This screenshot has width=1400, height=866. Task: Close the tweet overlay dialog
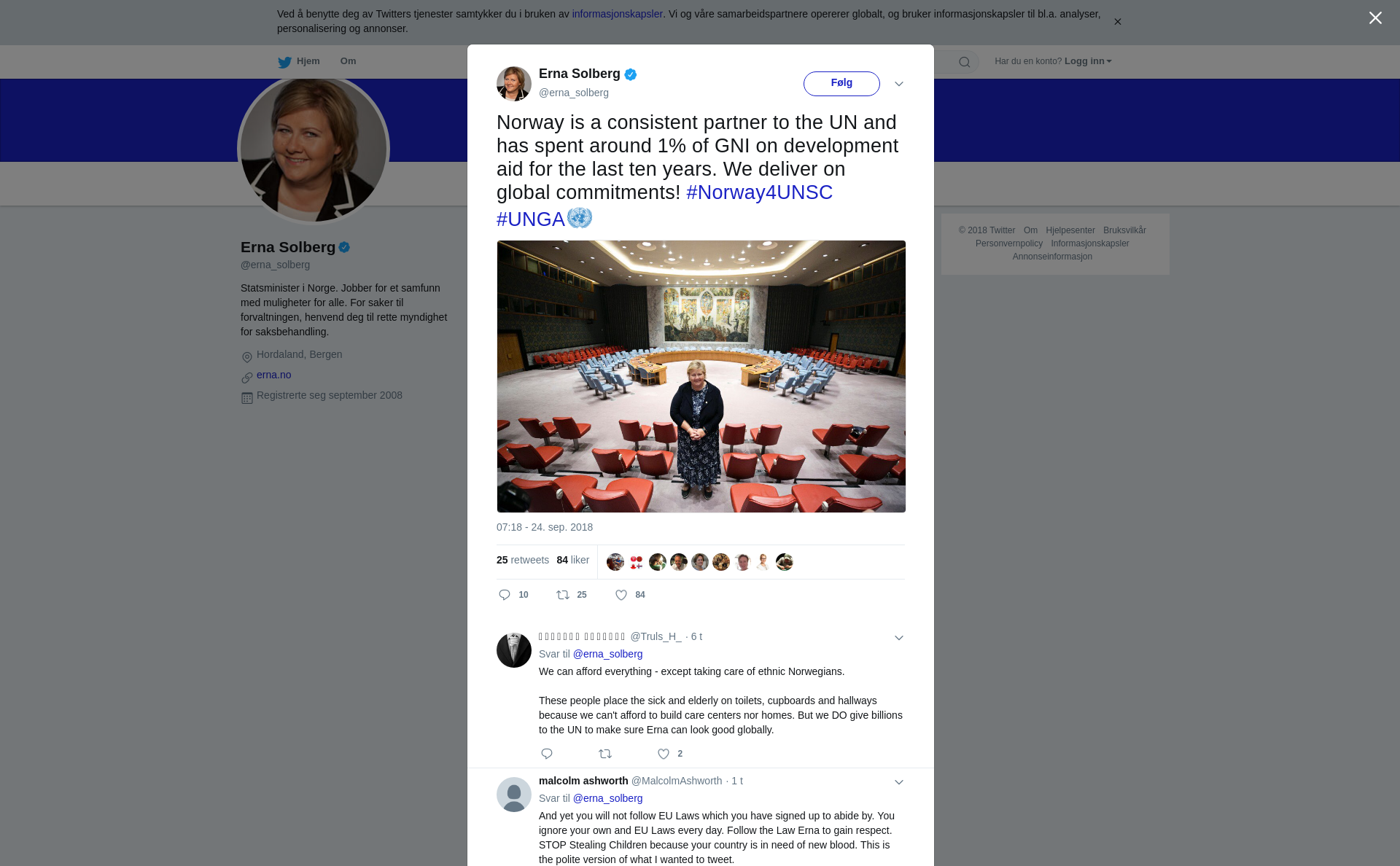click(1375, 18)
